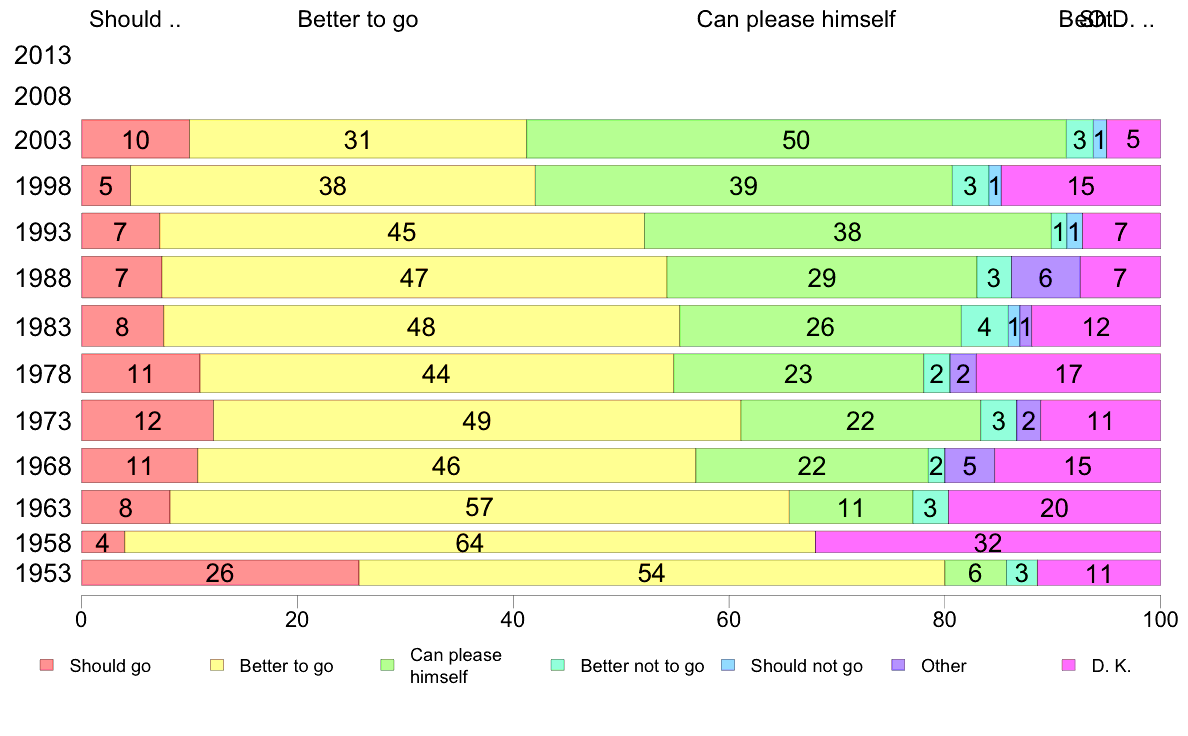Viewport: 1188px width, 736px height.
Task: Click the purple Other legend swatch
Action: point(899,666)
